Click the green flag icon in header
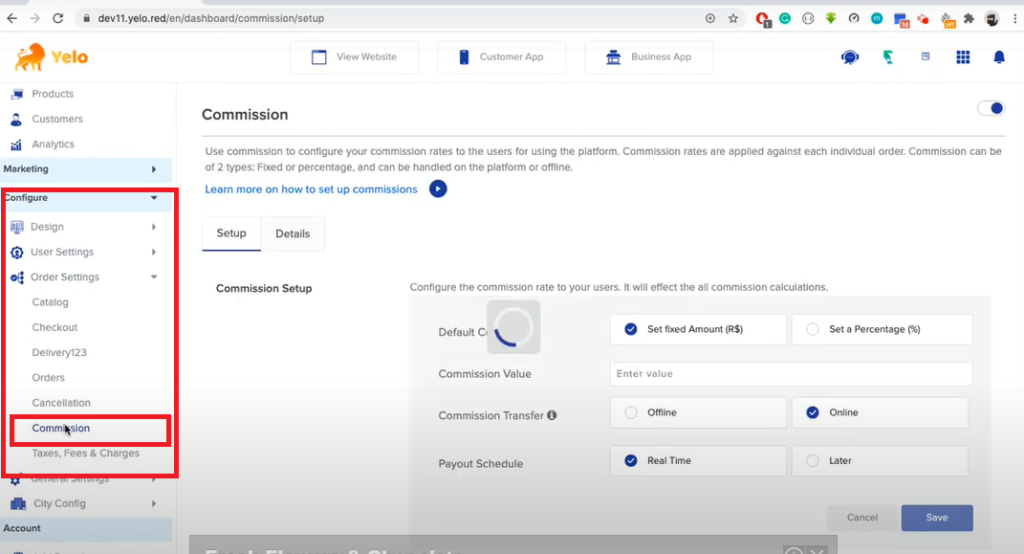This screenshot has width=1024, height=554. 888,57
